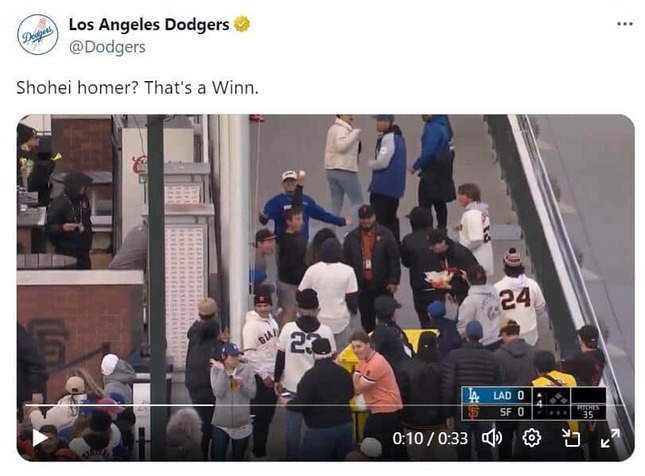Click the LA logo in scoreboard
This screenshot has width=645, height=476.
(x=473, y=396)
